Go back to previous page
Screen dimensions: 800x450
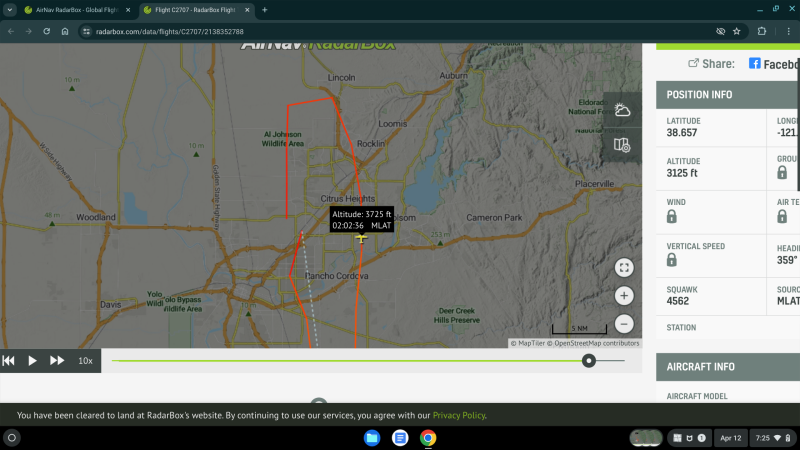11,31
